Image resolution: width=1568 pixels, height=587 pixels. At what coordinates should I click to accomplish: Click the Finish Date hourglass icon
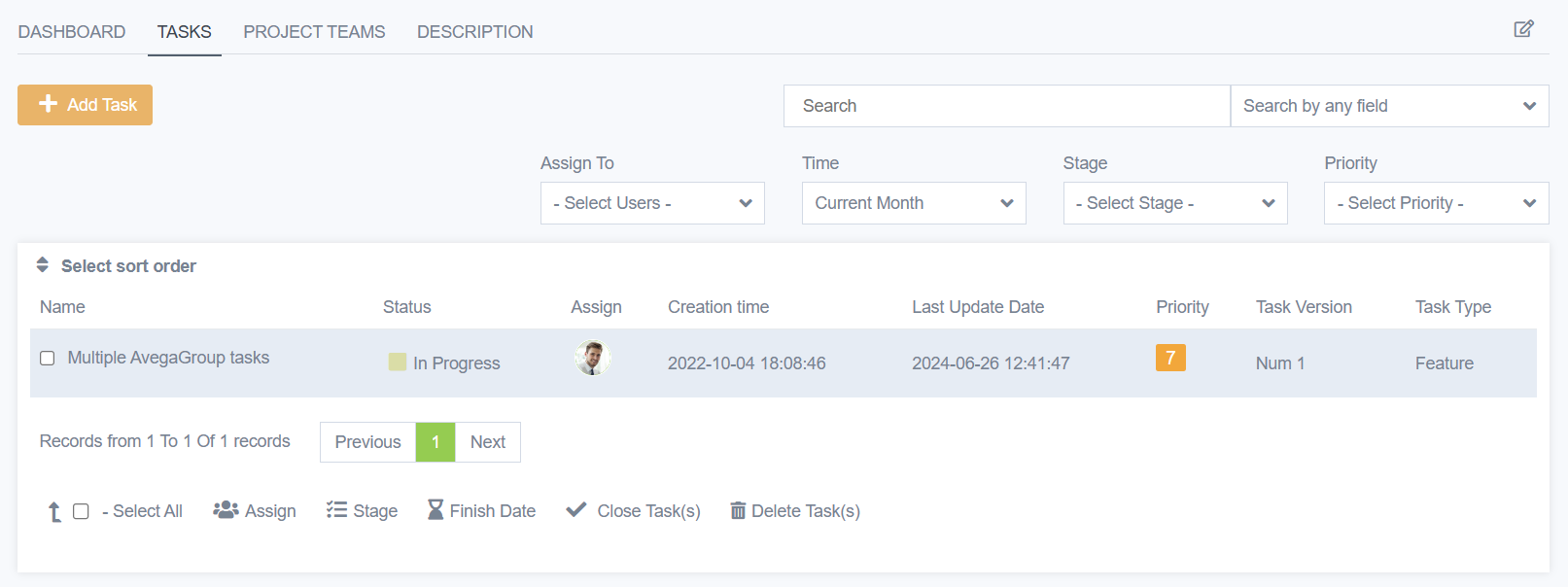point(436,510)
